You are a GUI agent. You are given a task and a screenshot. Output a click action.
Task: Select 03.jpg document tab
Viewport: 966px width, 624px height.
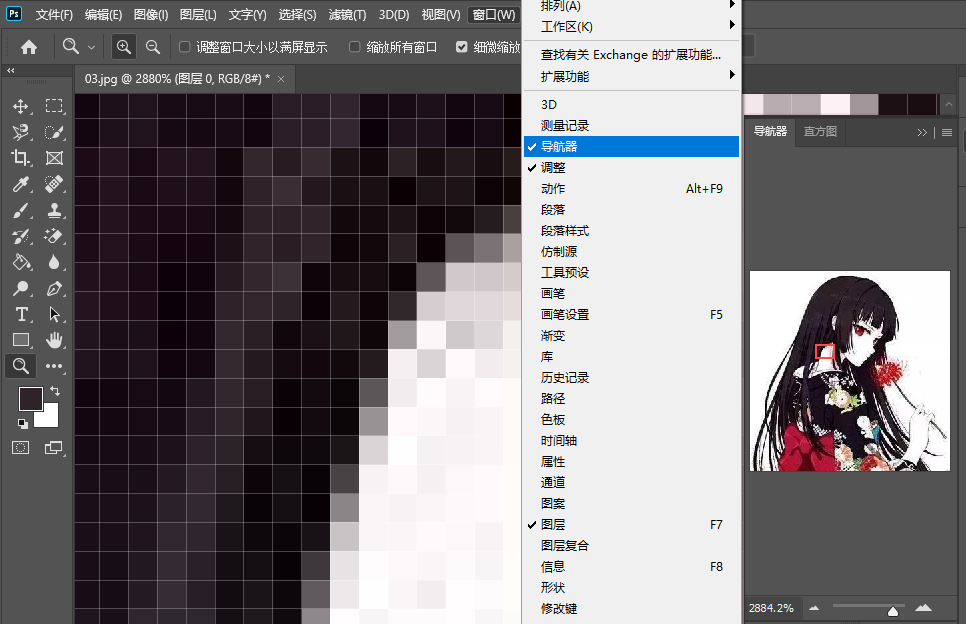(x=177, y=79)
